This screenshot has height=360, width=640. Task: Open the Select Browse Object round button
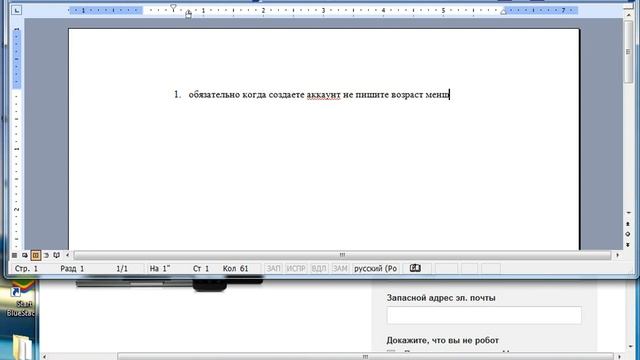tap(628, 234)
